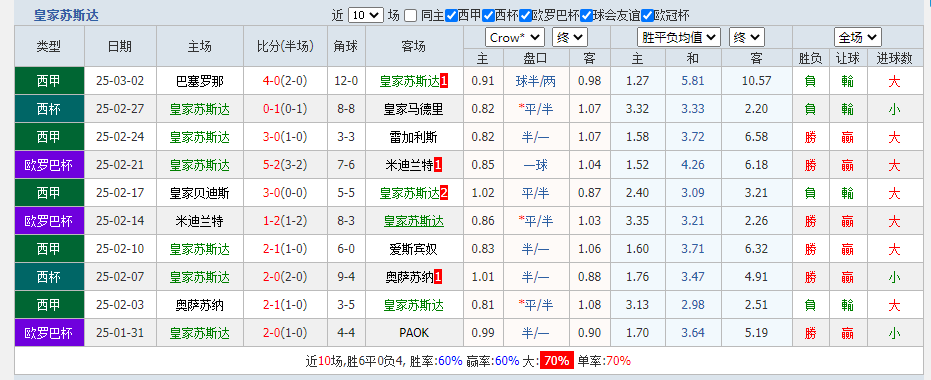Click away team 爱斯宾奴

(x=413, y=249)
